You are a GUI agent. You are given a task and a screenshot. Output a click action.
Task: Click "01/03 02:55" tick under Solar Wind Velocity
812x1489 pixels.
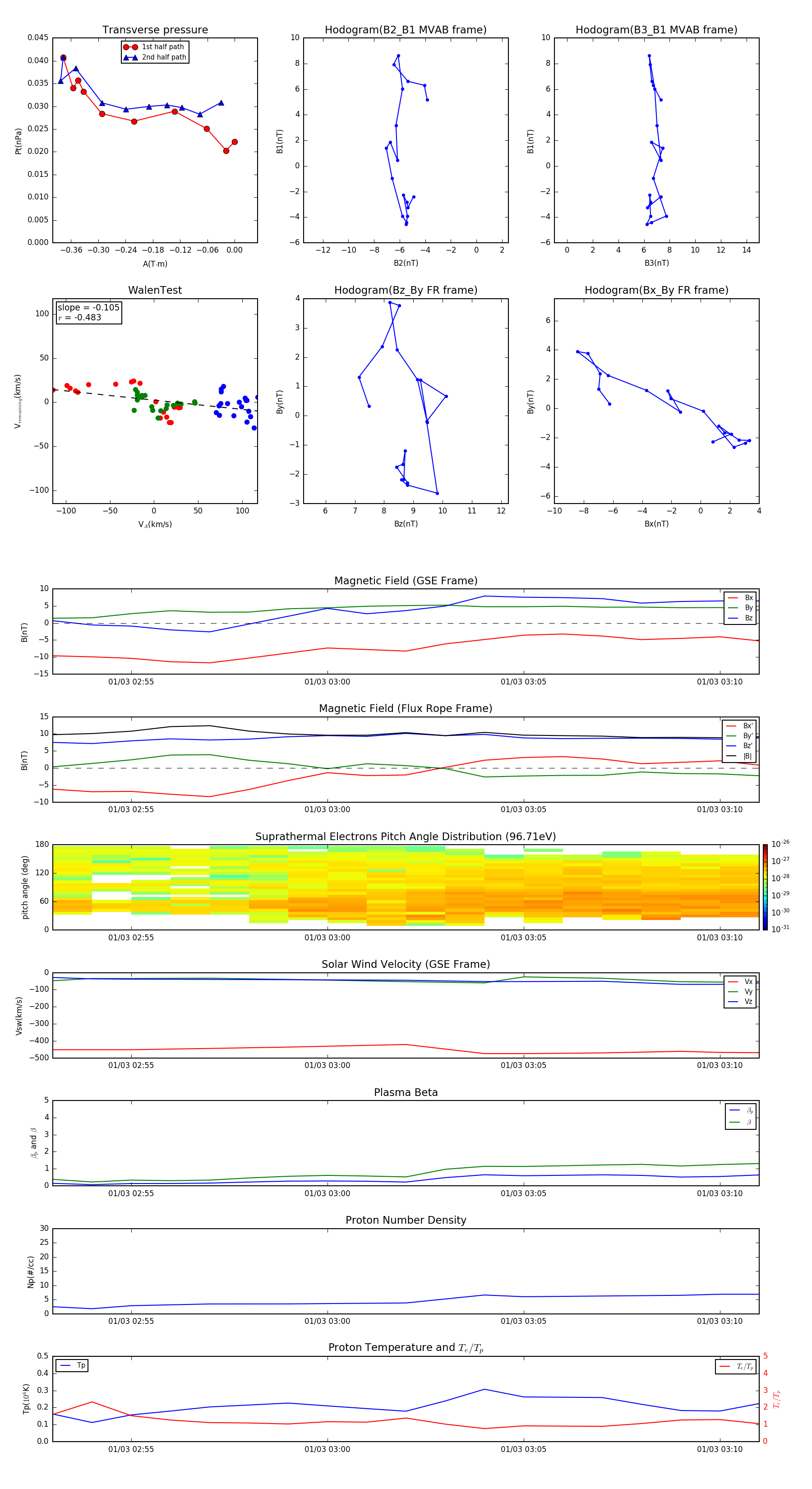tap(131, 1065)
